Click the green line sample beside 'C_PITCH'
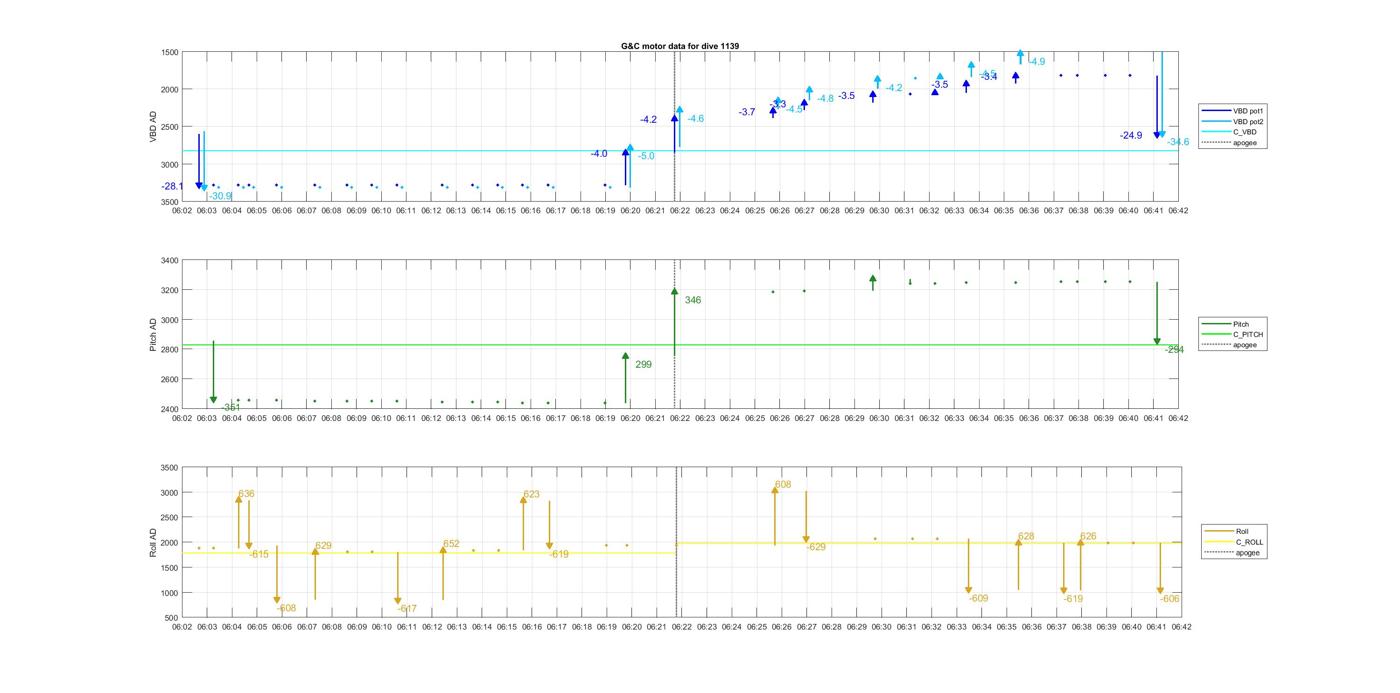The width and height of the screenshot is (1400, 693). point(1217,334)
